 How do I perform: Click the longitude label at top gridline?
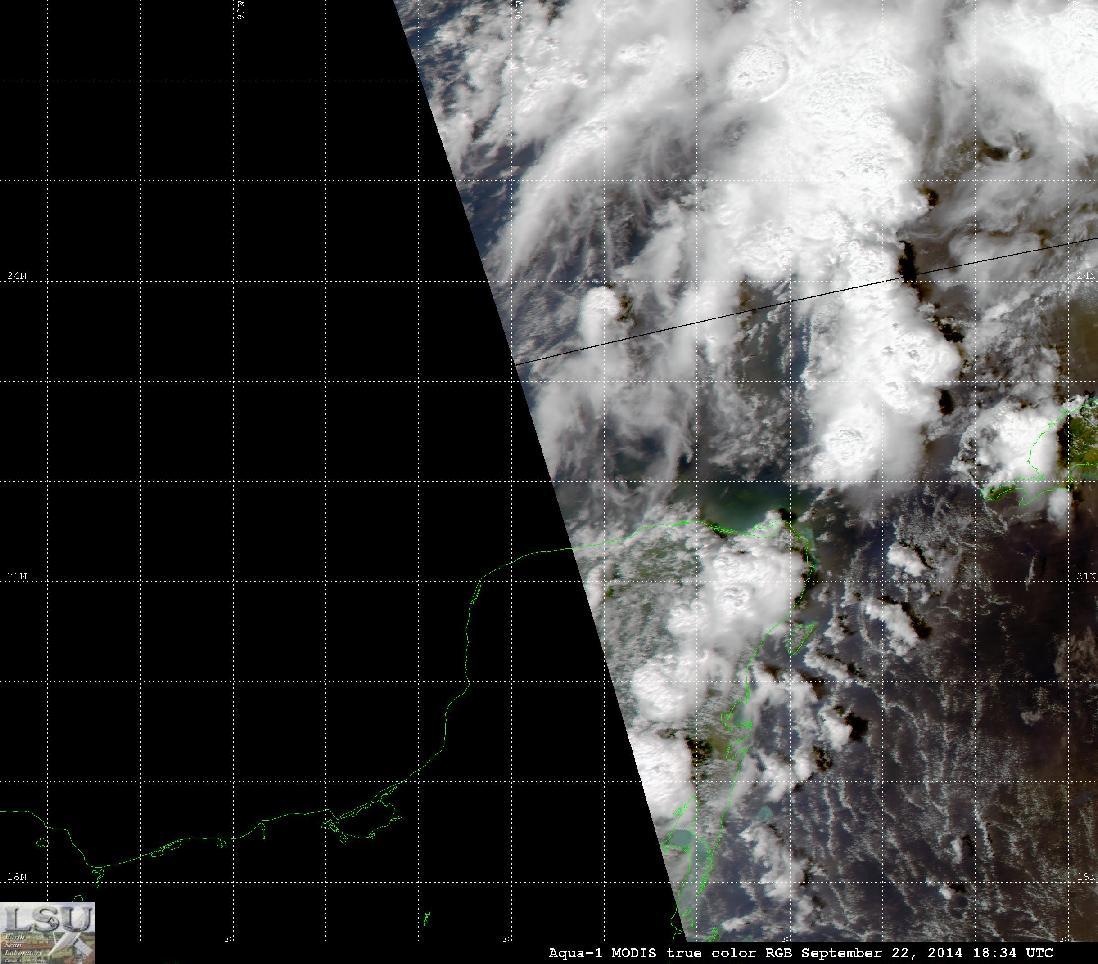pos(240,8)
